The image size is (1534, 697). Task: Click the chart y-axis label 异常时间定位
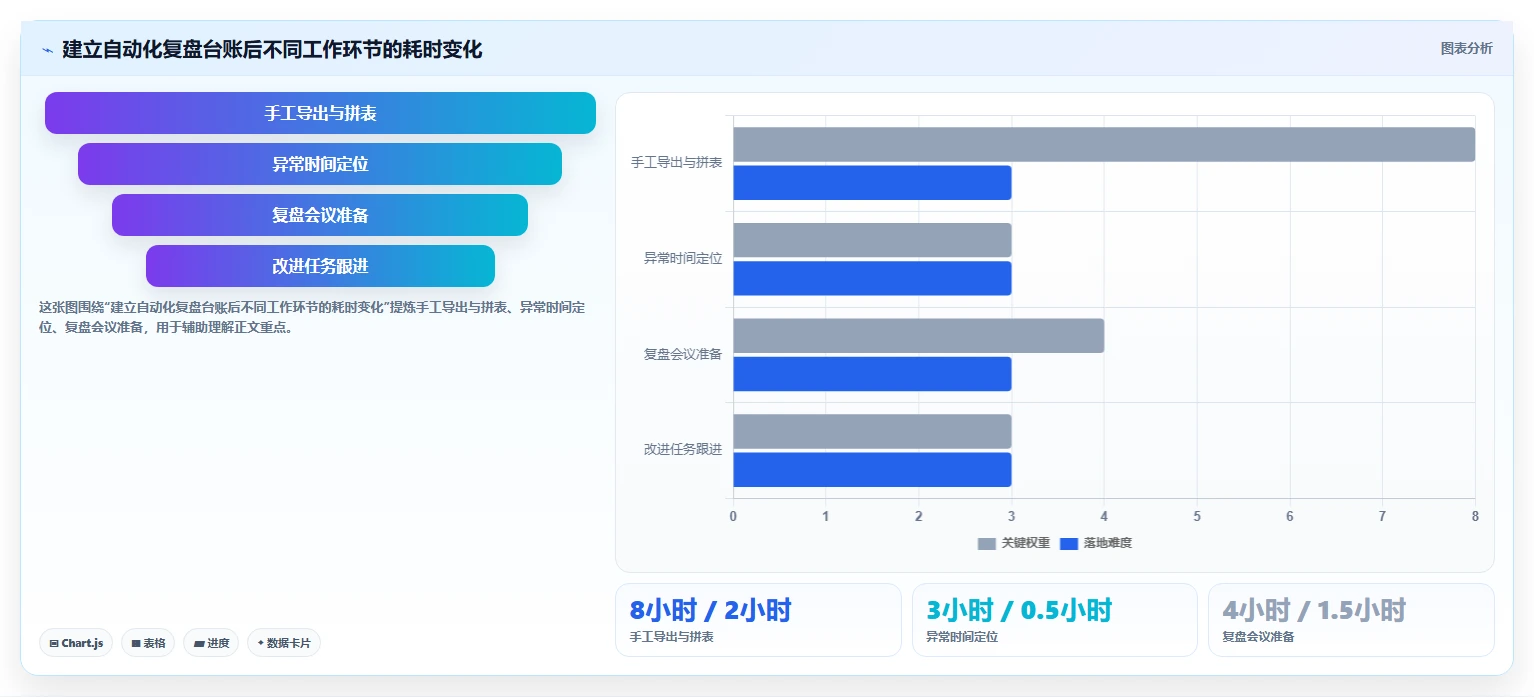(683, 258)
